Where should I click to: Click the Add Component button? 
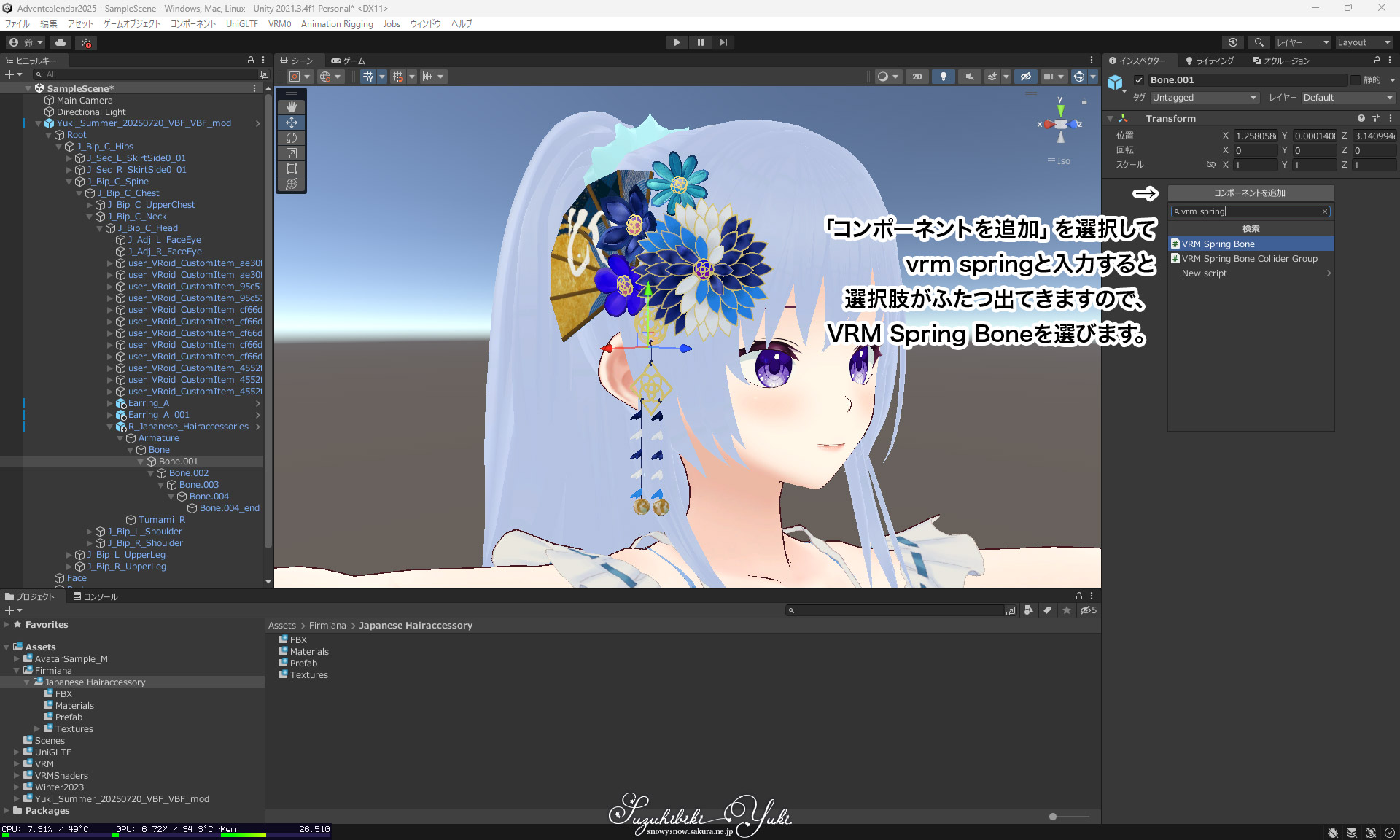1250,193
